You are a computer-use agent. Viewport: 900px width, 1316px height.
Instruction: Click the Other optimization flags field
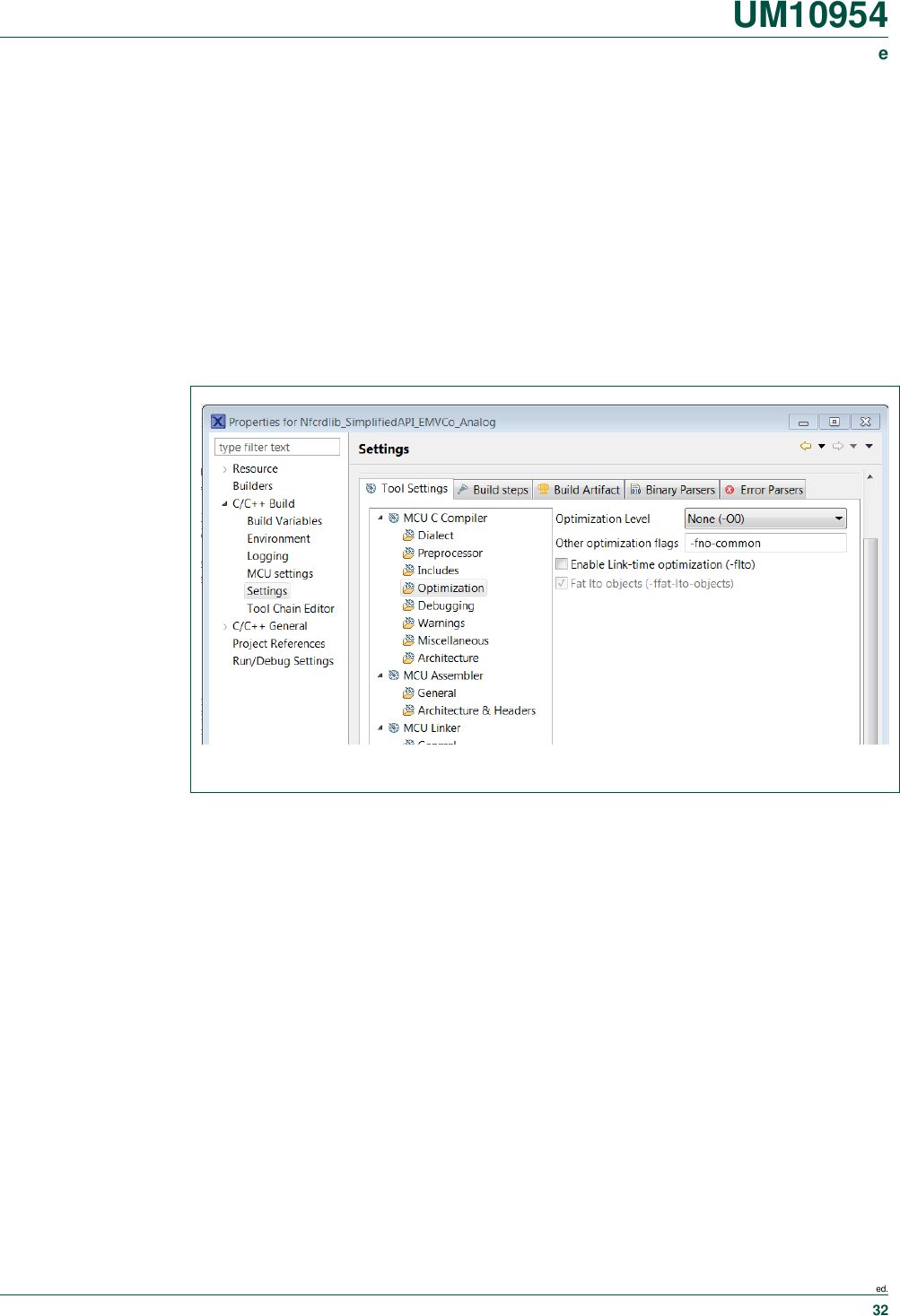click(x=765, y=543)
